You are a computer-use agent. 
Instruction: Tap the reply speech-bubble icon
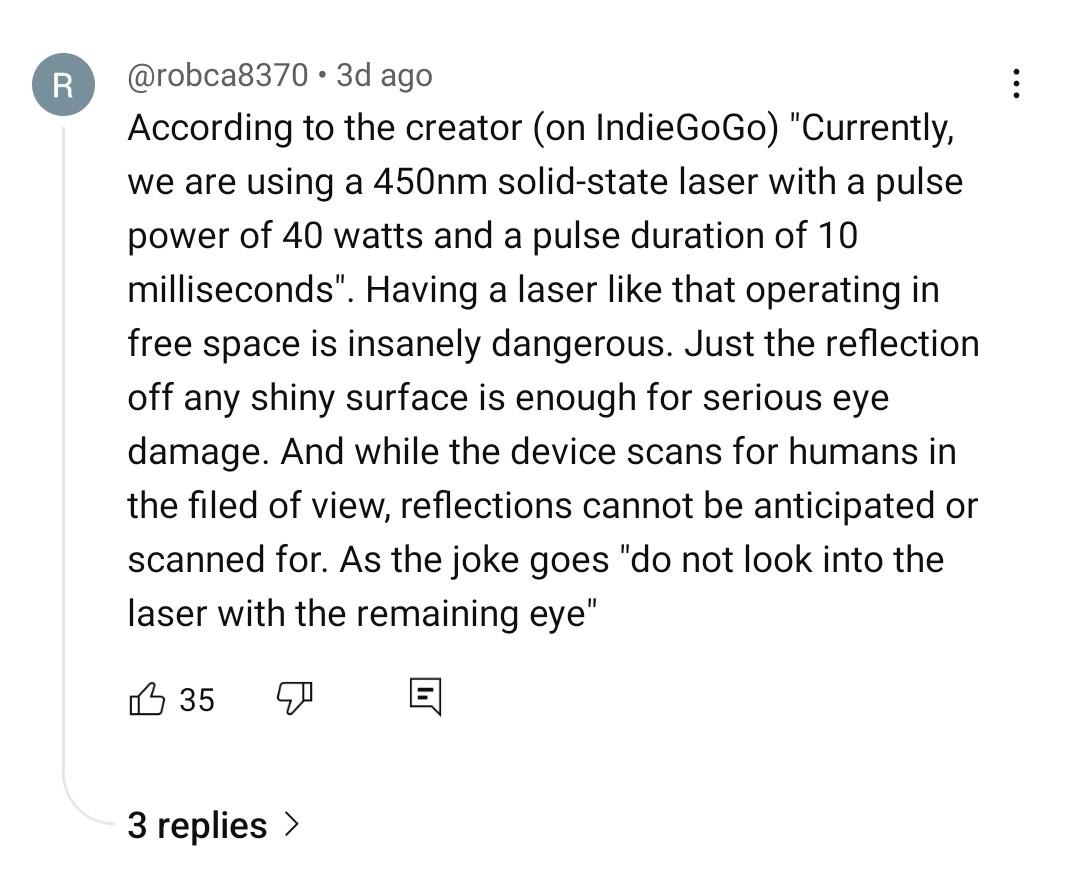click(426, 697)
